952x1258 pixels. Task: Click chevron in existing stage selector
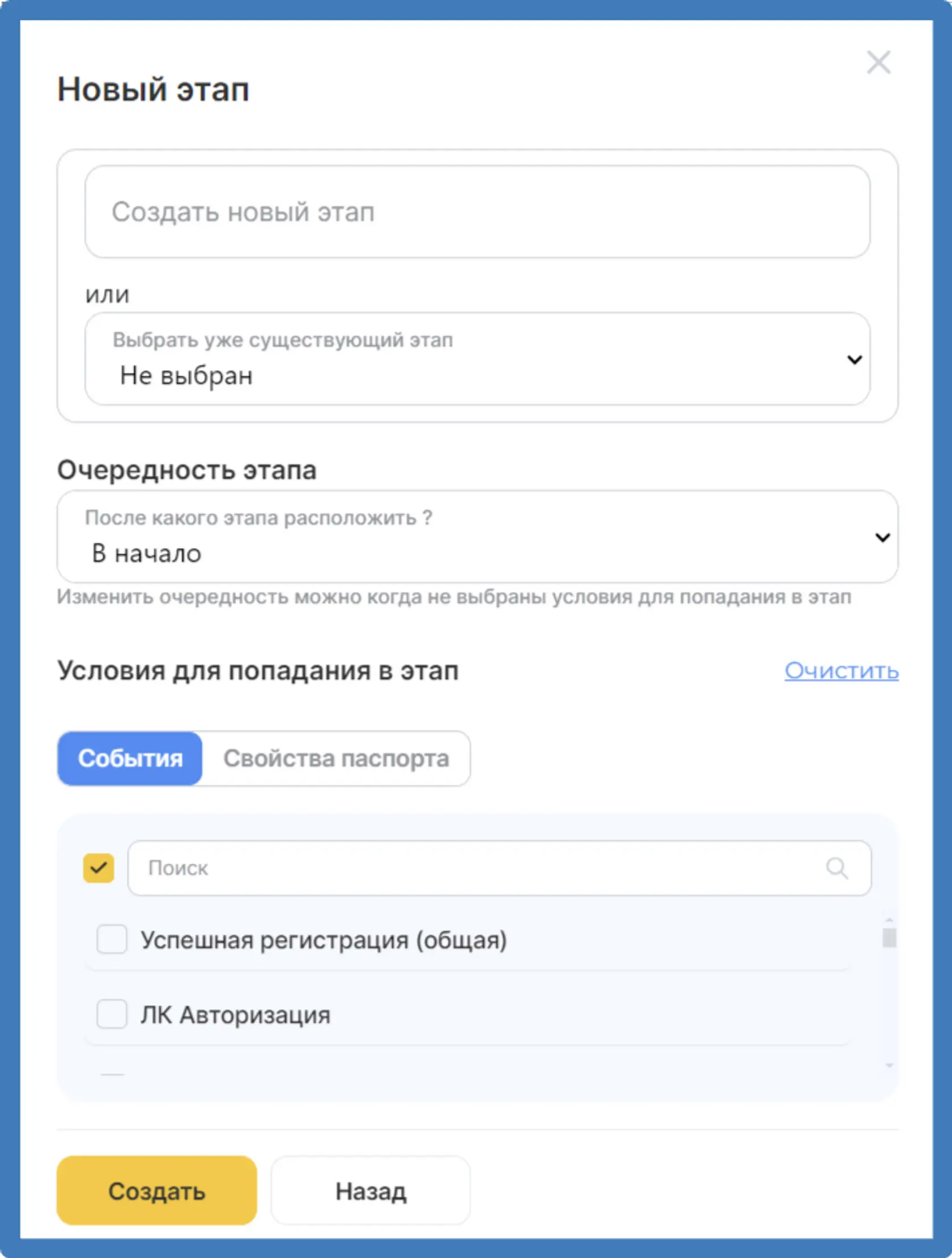tap(854, 359)
